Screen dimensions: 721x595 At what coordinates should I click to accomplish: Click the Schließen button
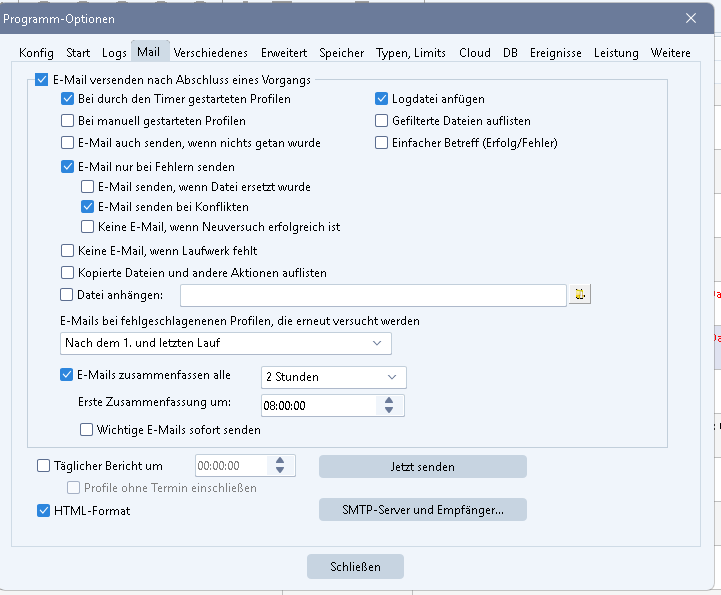tap(355, 566)
